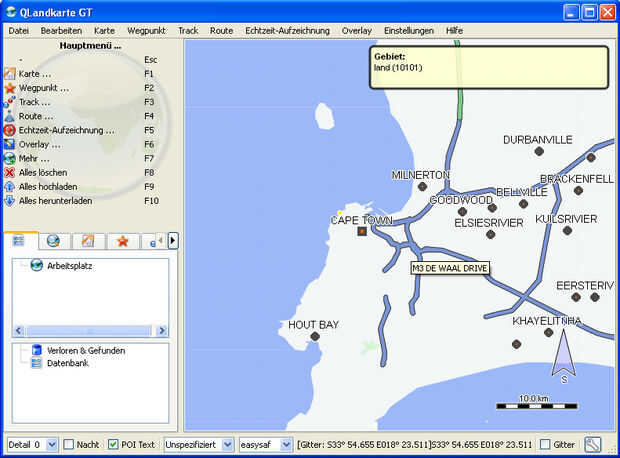
Task: Open the Unspezifiziert dropdown
Action: point(199,445)
